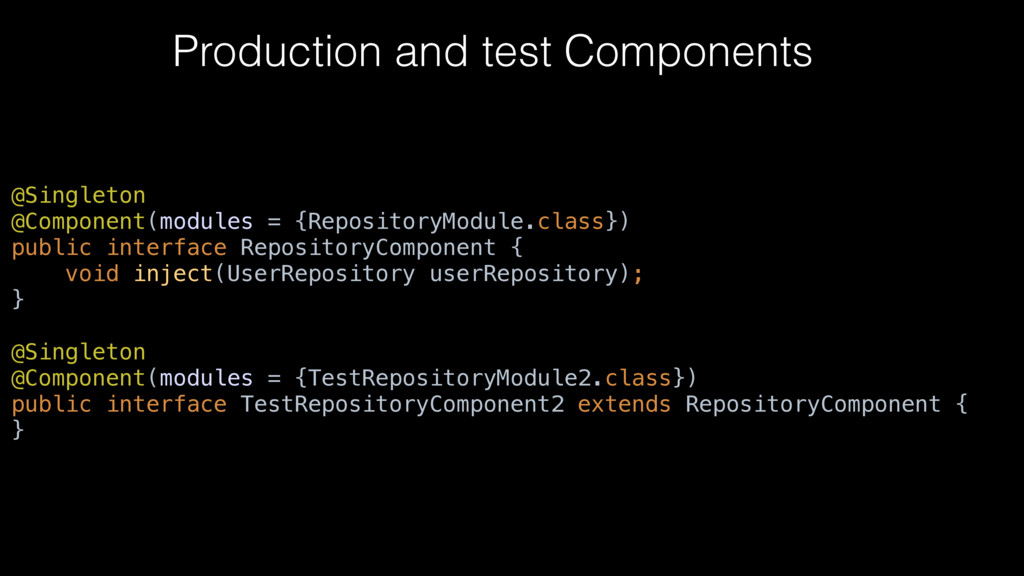Screen dimensions: 1024x576
Task: Click the second @Singleton annotation
Action: [x=78, y=353]
